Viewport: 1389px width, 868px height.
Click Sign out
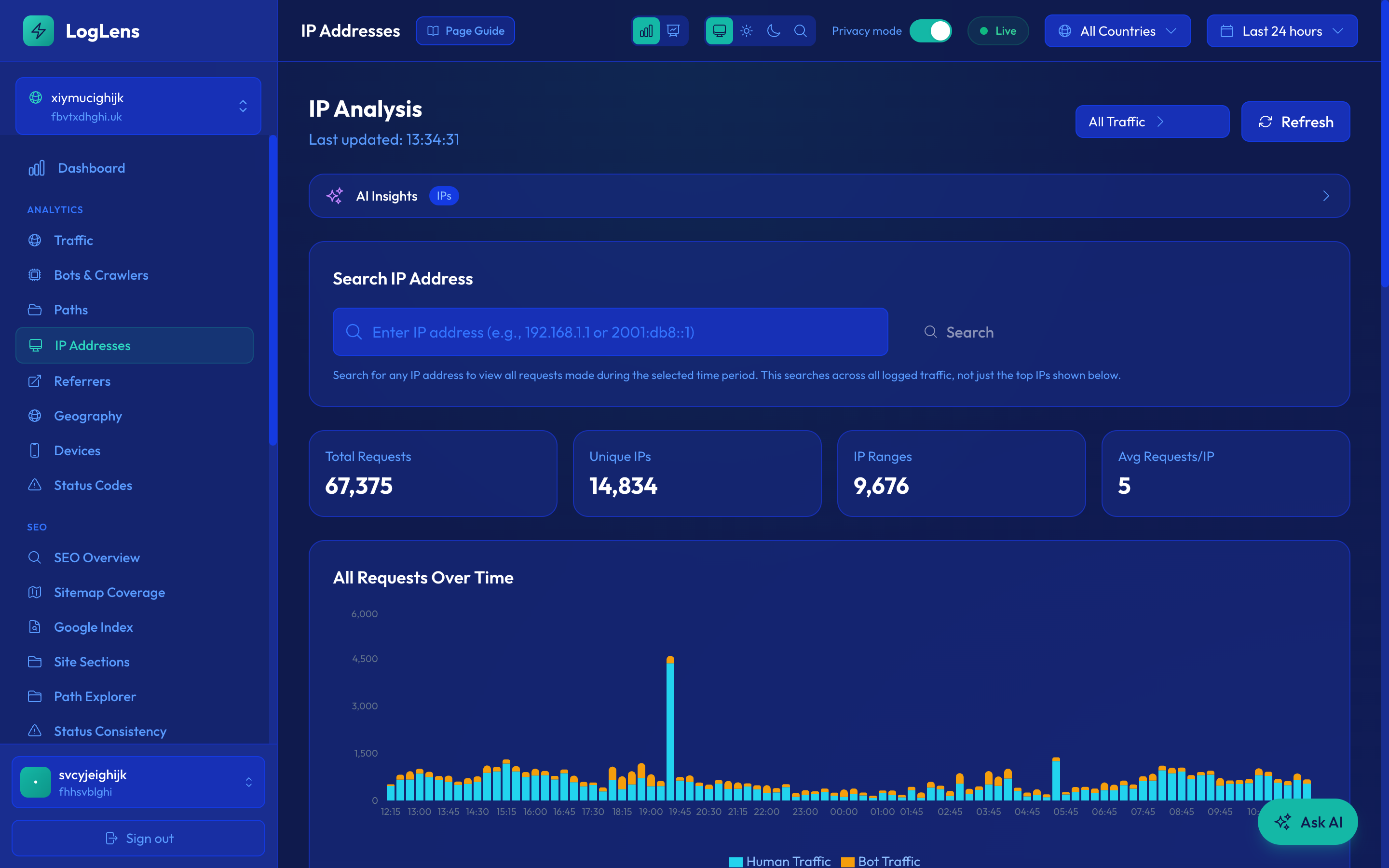point(138,838)
